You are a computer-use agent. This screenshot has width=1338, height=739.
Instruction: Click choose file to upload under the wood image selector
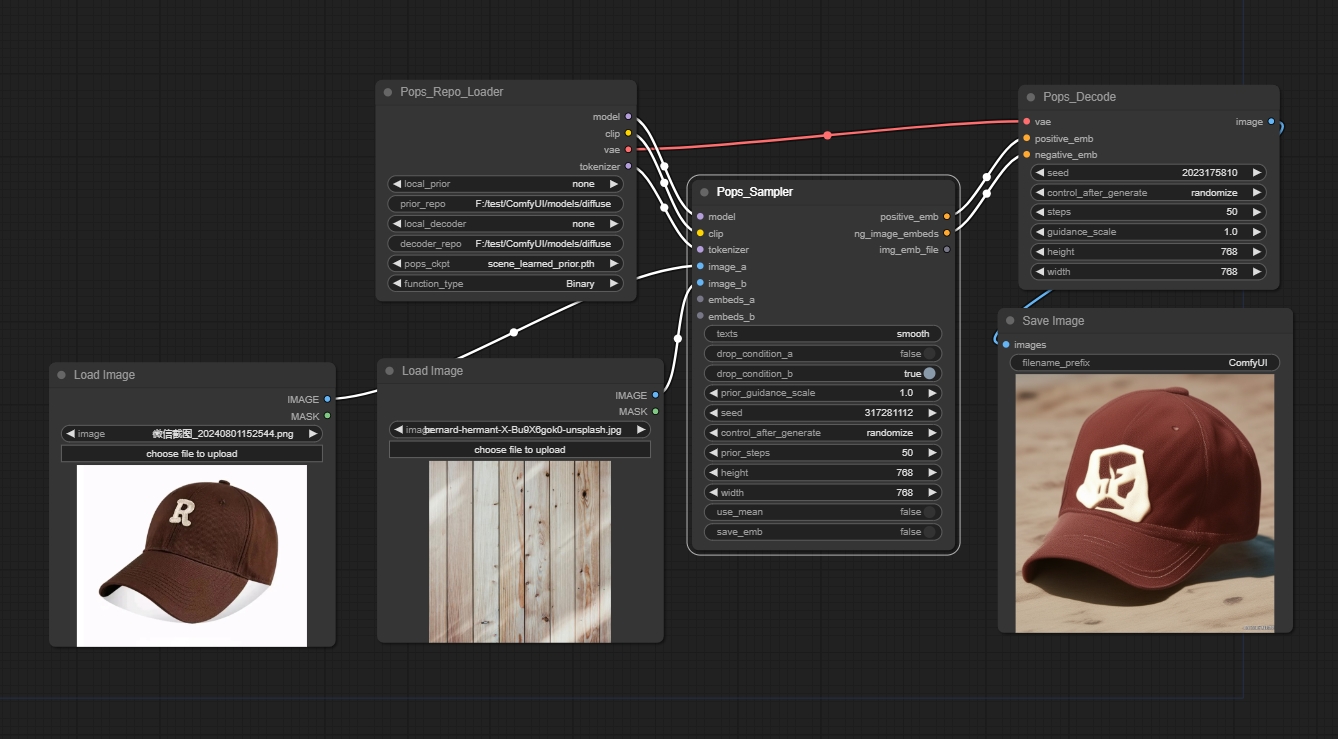click(520, 450)
